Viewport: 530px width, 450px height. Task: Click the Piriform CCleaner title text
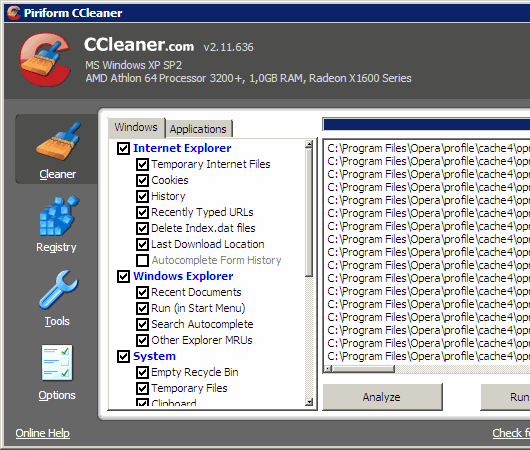73,13
